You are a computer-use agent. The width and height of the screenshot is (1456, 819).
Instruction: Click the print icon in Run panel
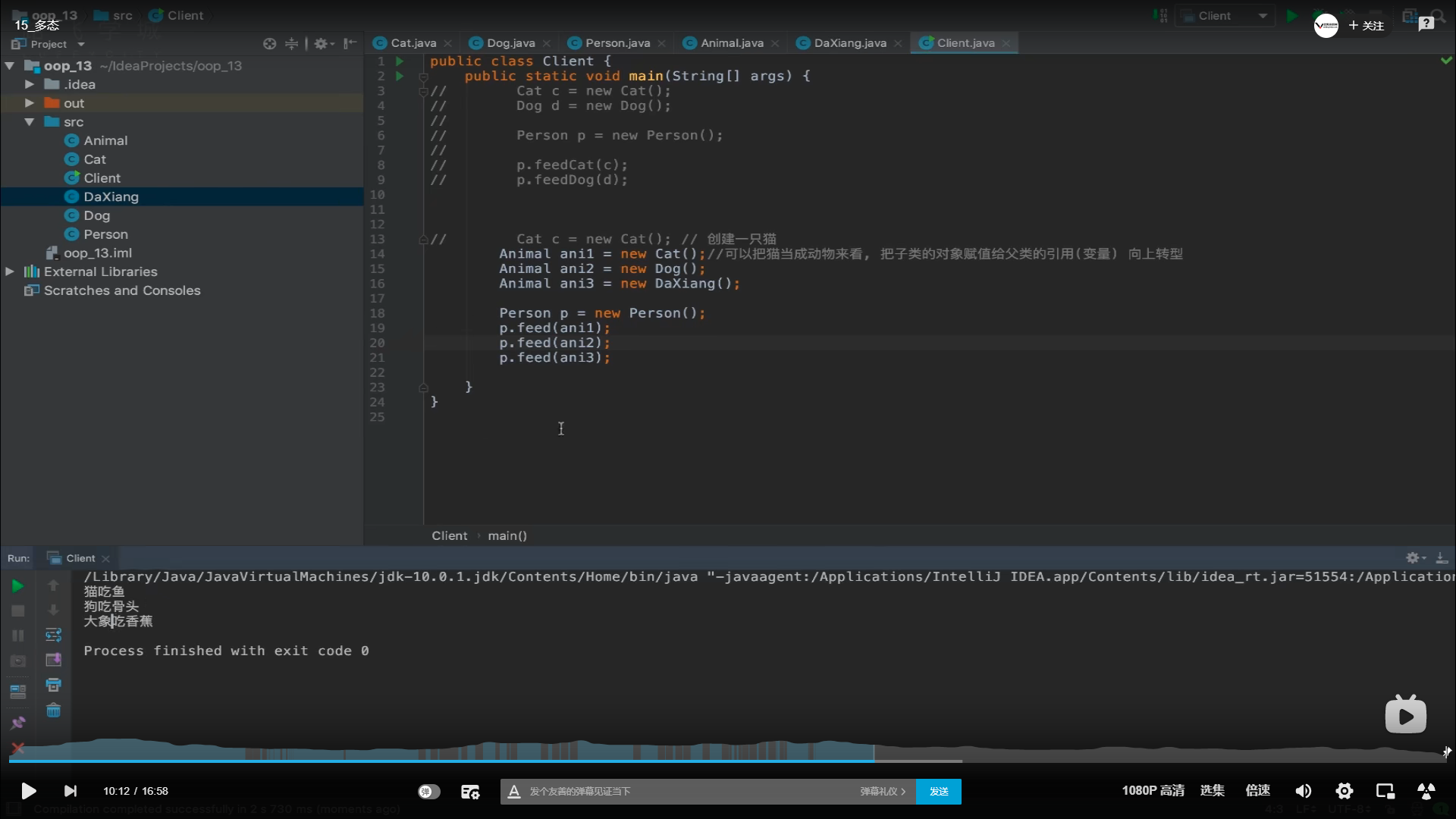[x=53, y=685]
